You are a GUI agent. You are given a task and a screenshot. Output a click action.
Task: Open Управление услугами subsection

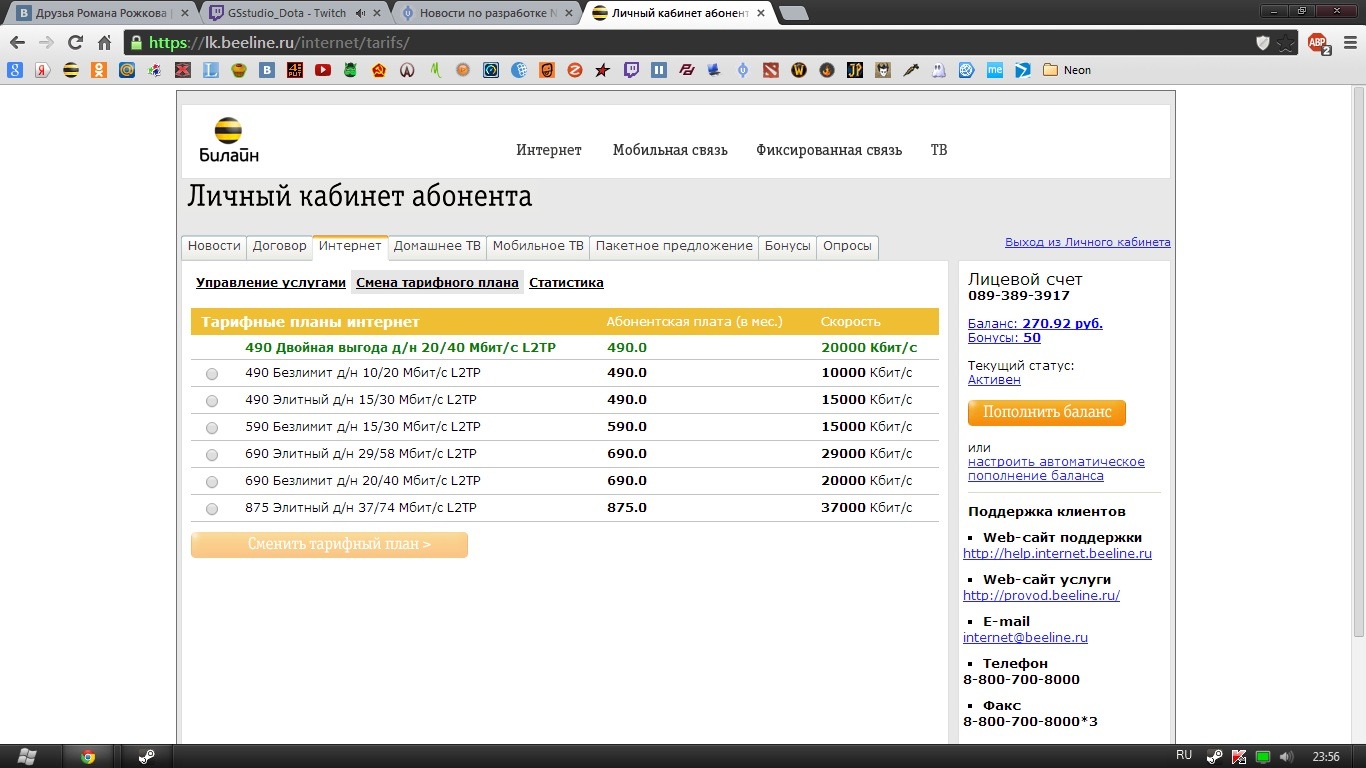tap(271, 283)
